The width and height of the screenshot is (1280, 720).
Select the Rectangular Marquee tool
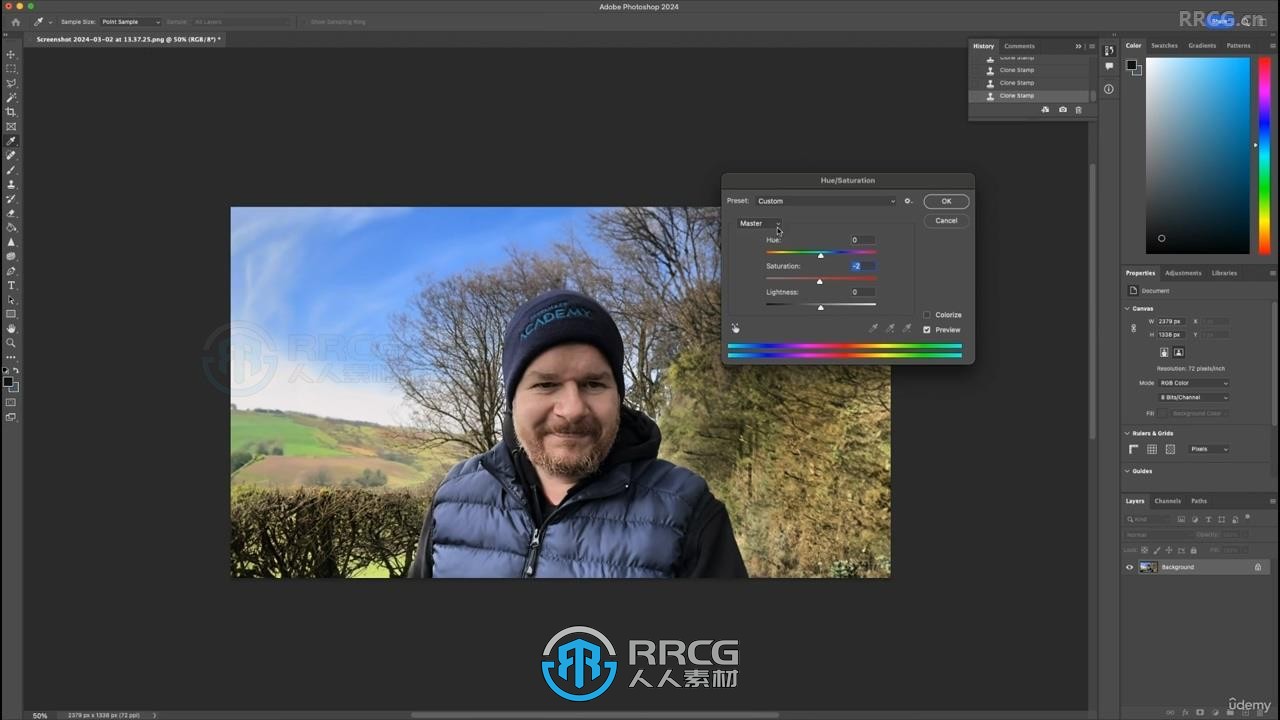tap(11, 69)
